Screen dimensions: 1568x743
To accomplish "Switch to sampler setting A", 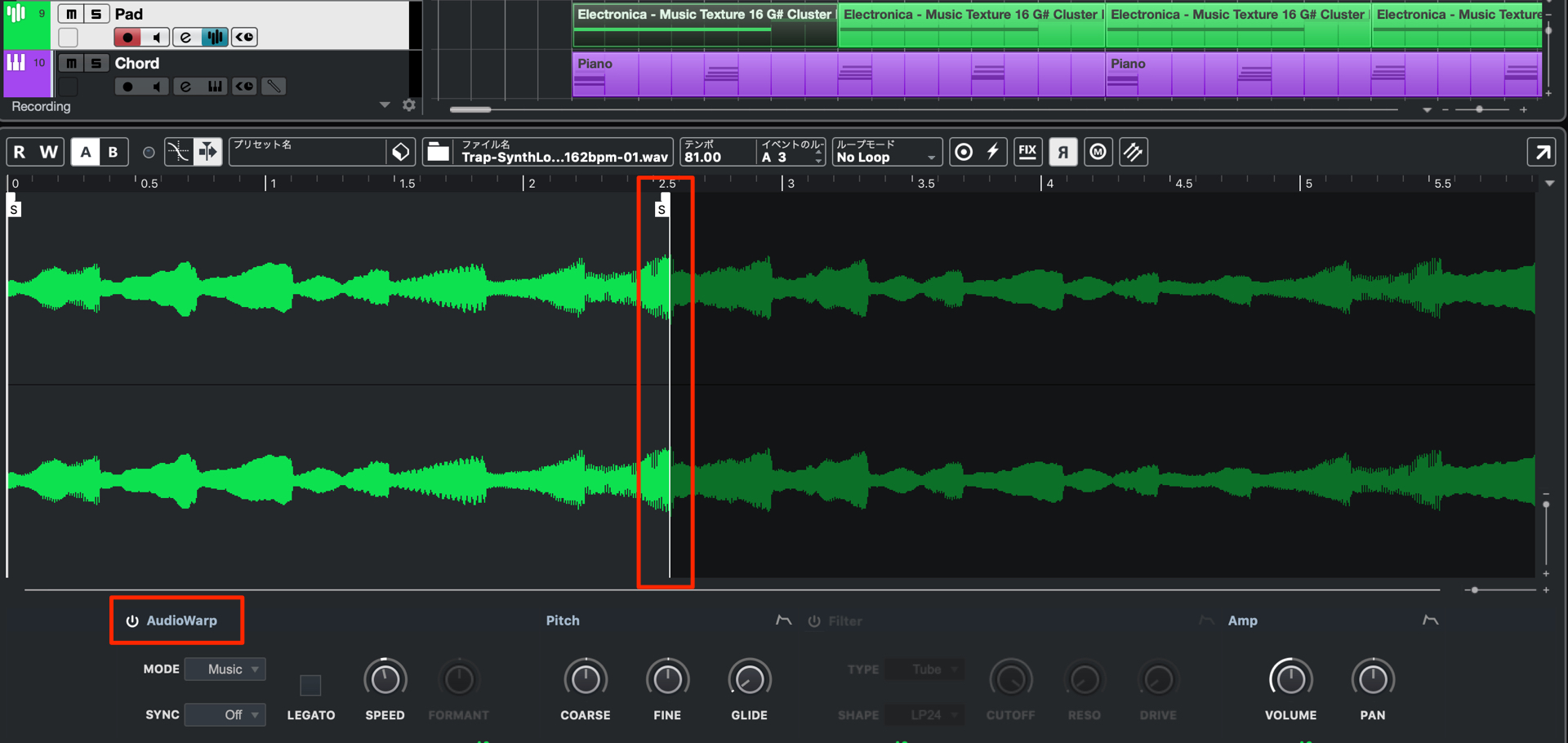I will click(85, 152).
